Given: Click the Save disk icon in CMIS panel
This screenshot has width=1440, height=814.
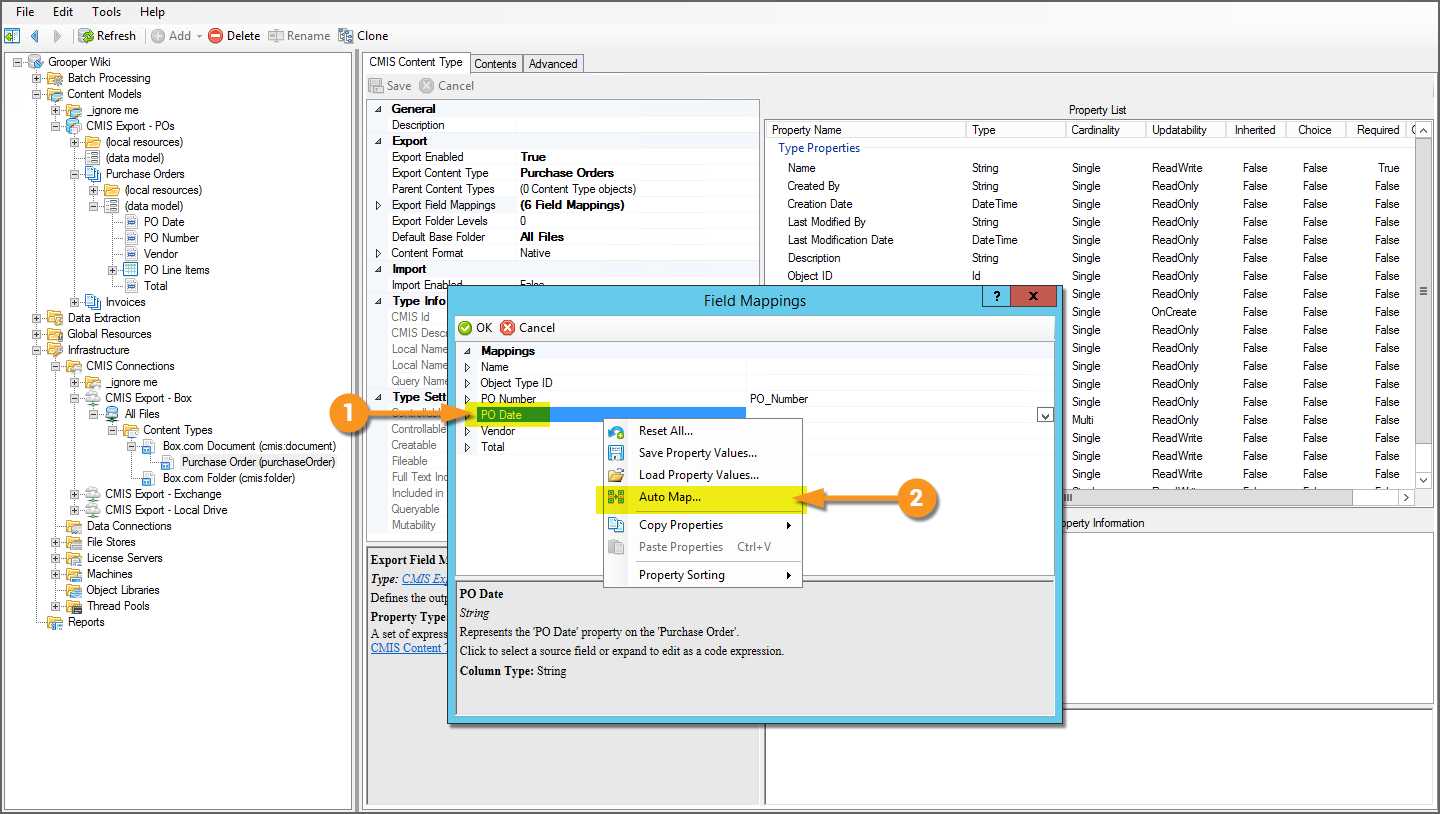Looking at the screenshot, I should tap(376, 86).
